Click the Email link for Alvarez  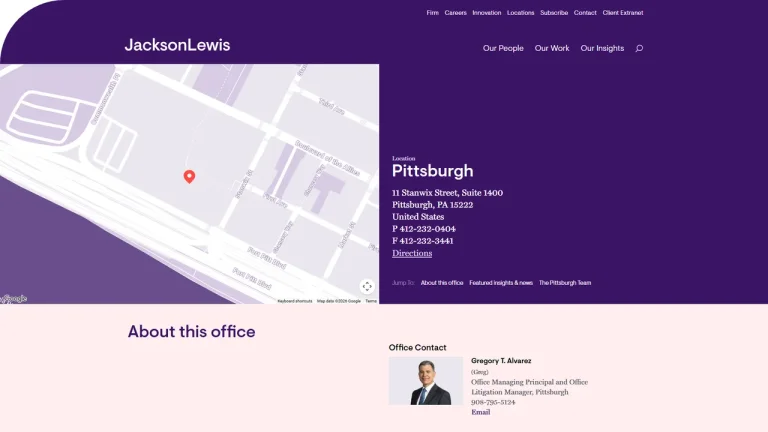pos(480,412)
